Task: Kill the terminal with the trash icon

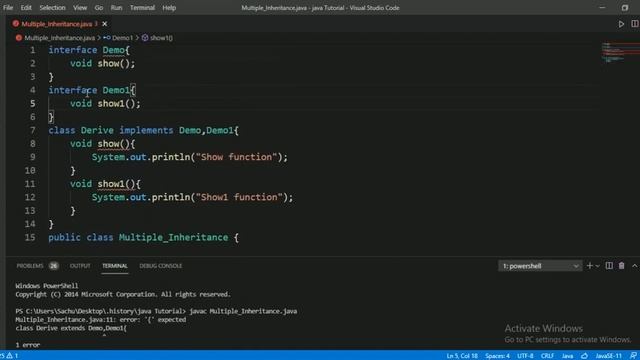Action: pos(621,266)
